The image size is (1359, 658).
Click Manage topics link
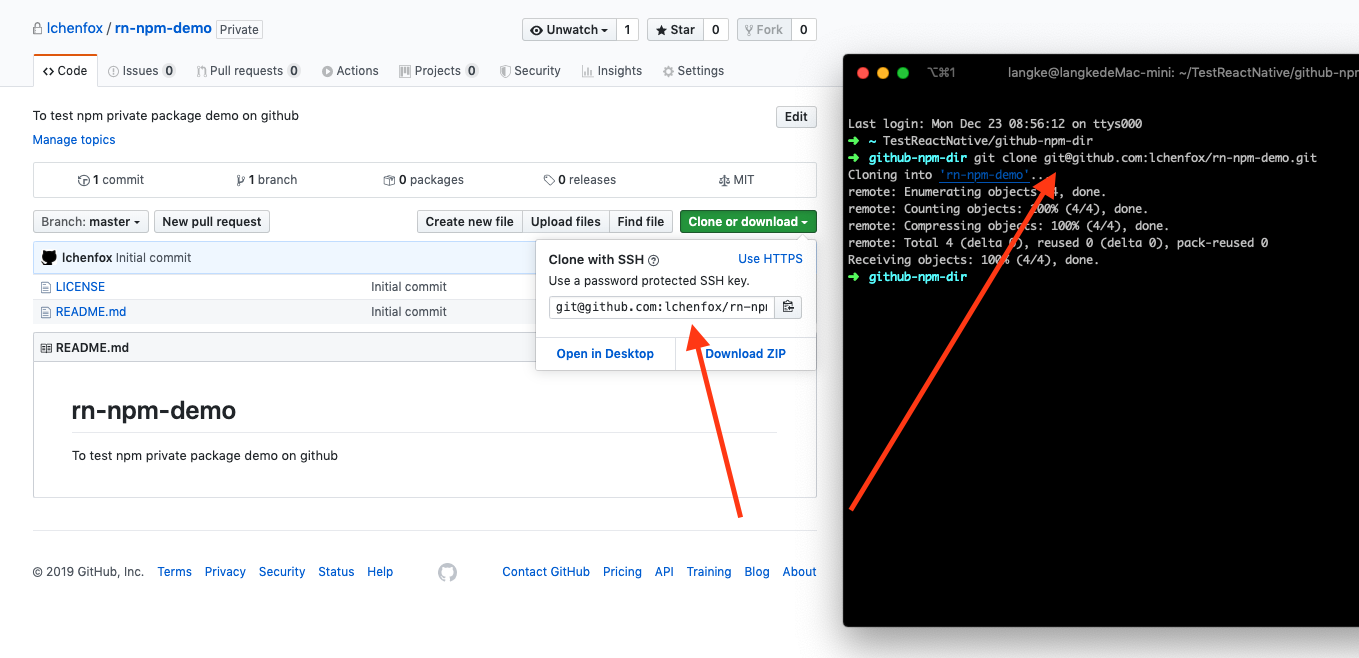[74, 140]
